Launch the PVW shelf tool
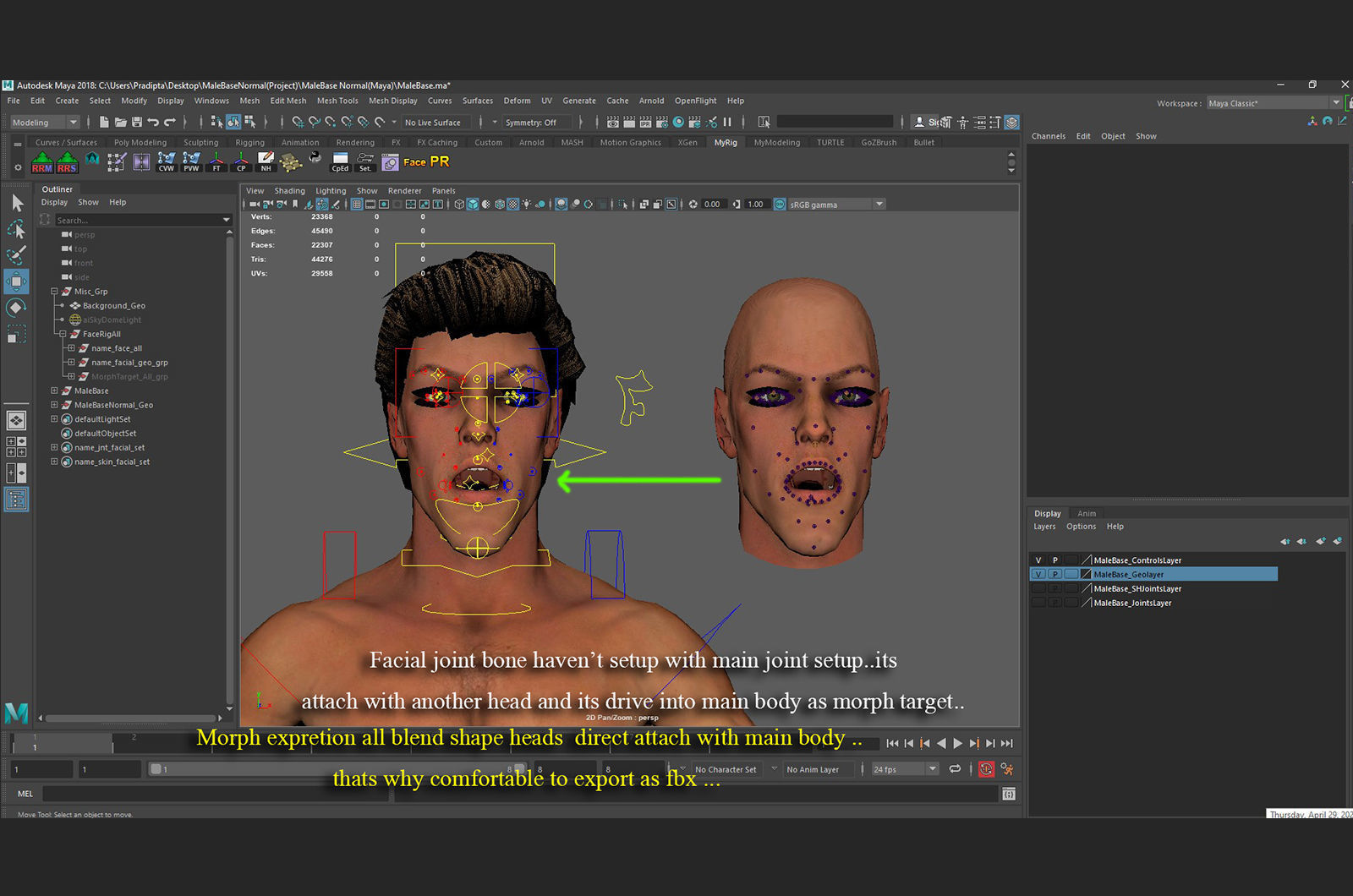Viewport: 1353px width, 896px height. click(192, 162)
